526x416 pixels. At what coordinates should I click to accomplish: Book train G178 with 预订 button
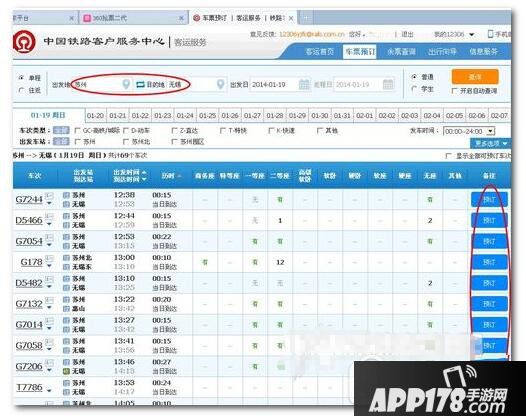click(x=489, y=262)
